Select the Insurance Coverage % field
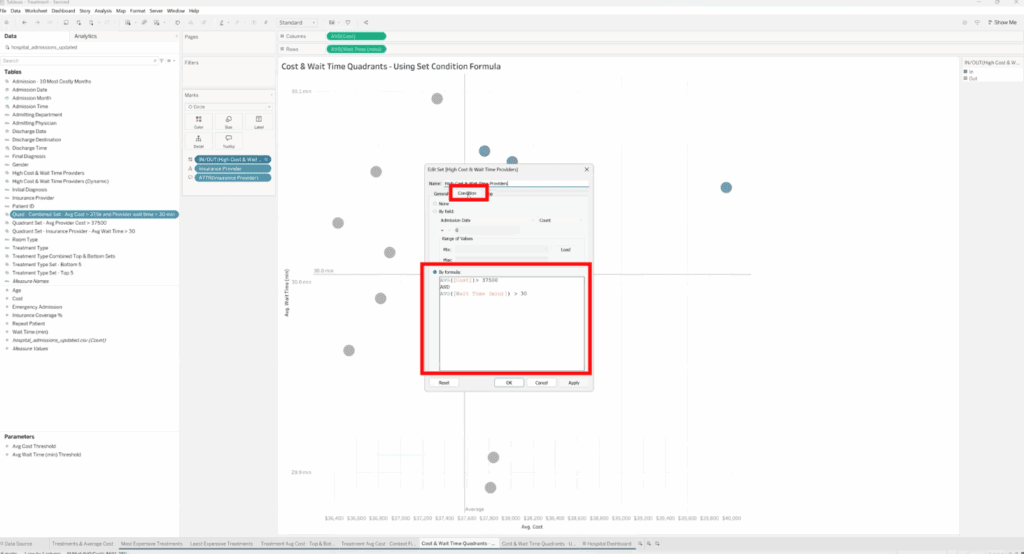Screen dimensions: 1024x554 point(37,315)
